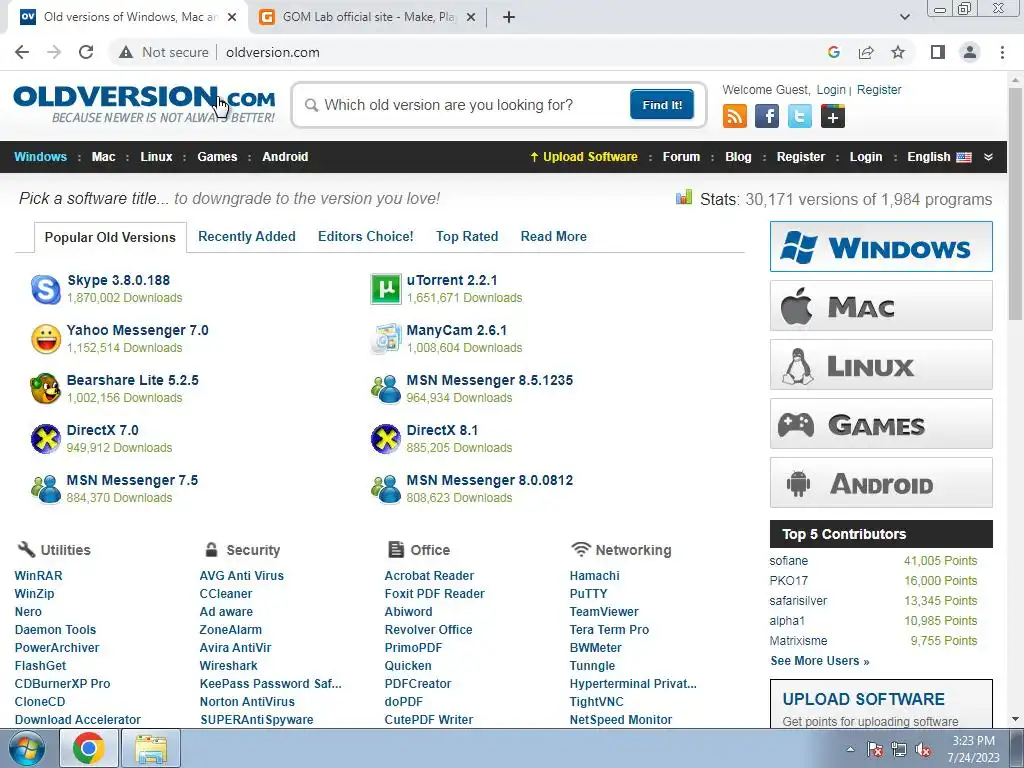
Task: Click the big Windows platform button
Action: [881, 247]
